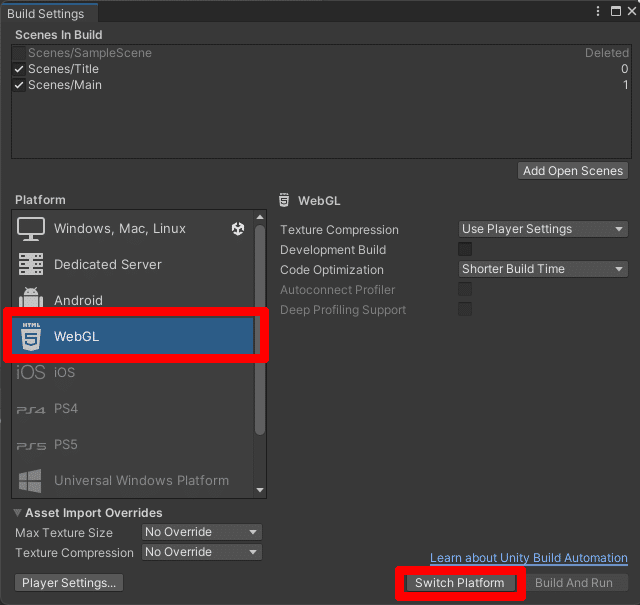Click the Android robot icon
Image resolution: width=640 pixels, height=605 pixels.
31,298
